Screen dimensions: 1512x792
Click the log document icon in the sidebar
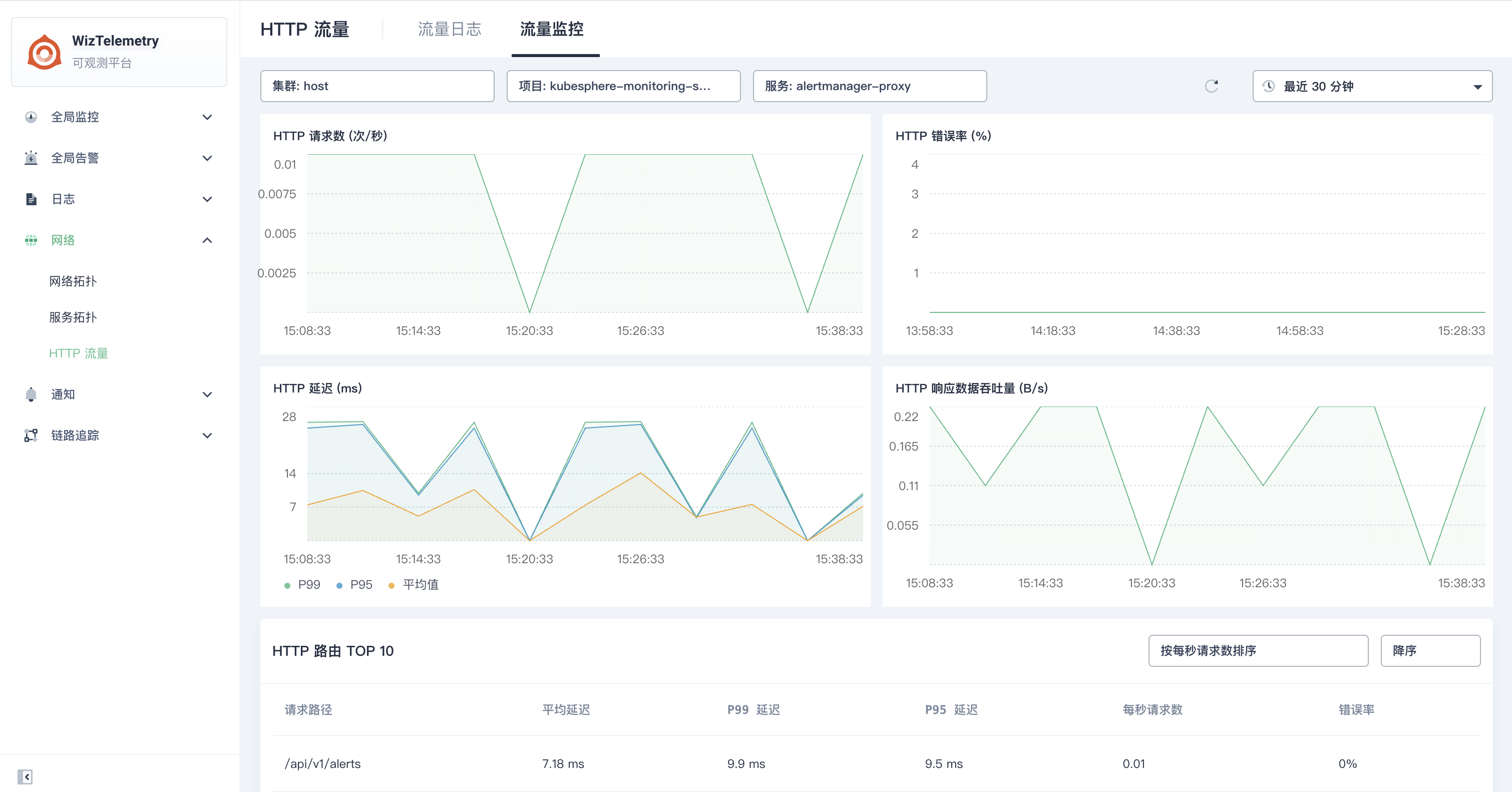(x=31, y=199)
